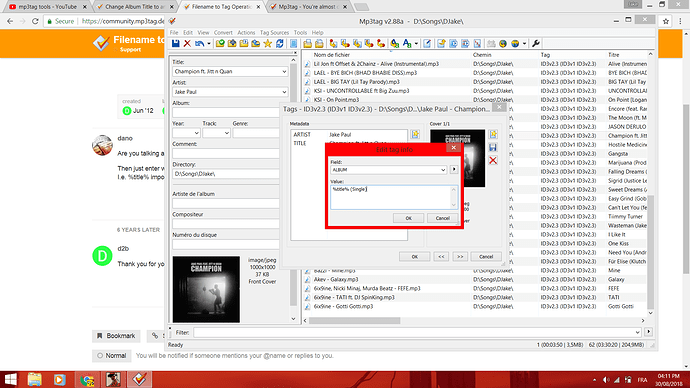This screenshot has width=690, height=388.
Task: Click the pencil edit sheet toolbar icon
Action: click(x=427, y=44)
